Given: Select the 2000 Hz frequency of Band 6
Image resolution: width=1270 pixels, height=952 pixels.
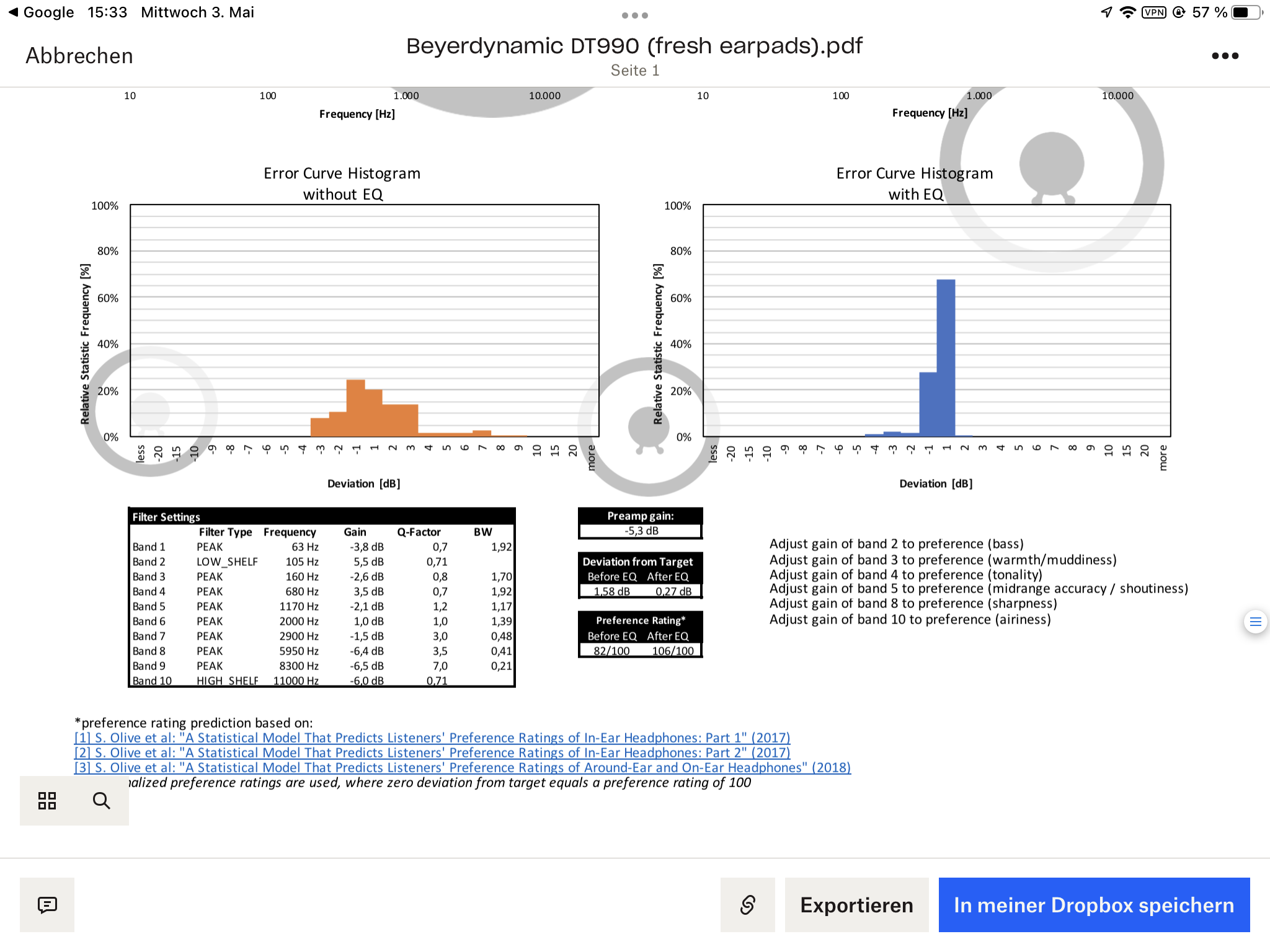Looking at the screenshot, I should tap(299, 621).
